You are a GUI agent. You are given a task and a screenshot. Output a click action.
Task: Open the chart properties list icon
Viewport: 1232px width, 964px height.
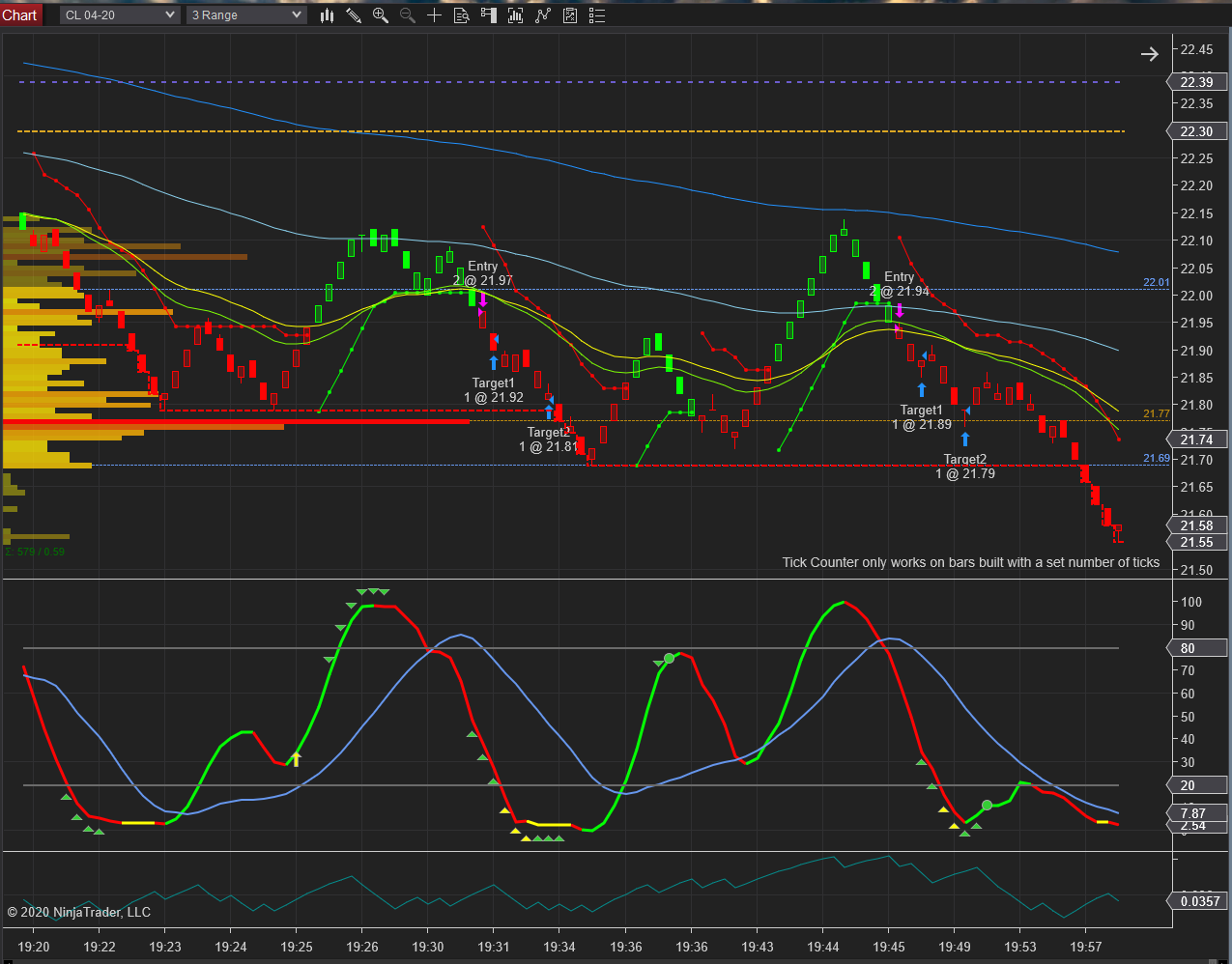[x=597, y=15]
